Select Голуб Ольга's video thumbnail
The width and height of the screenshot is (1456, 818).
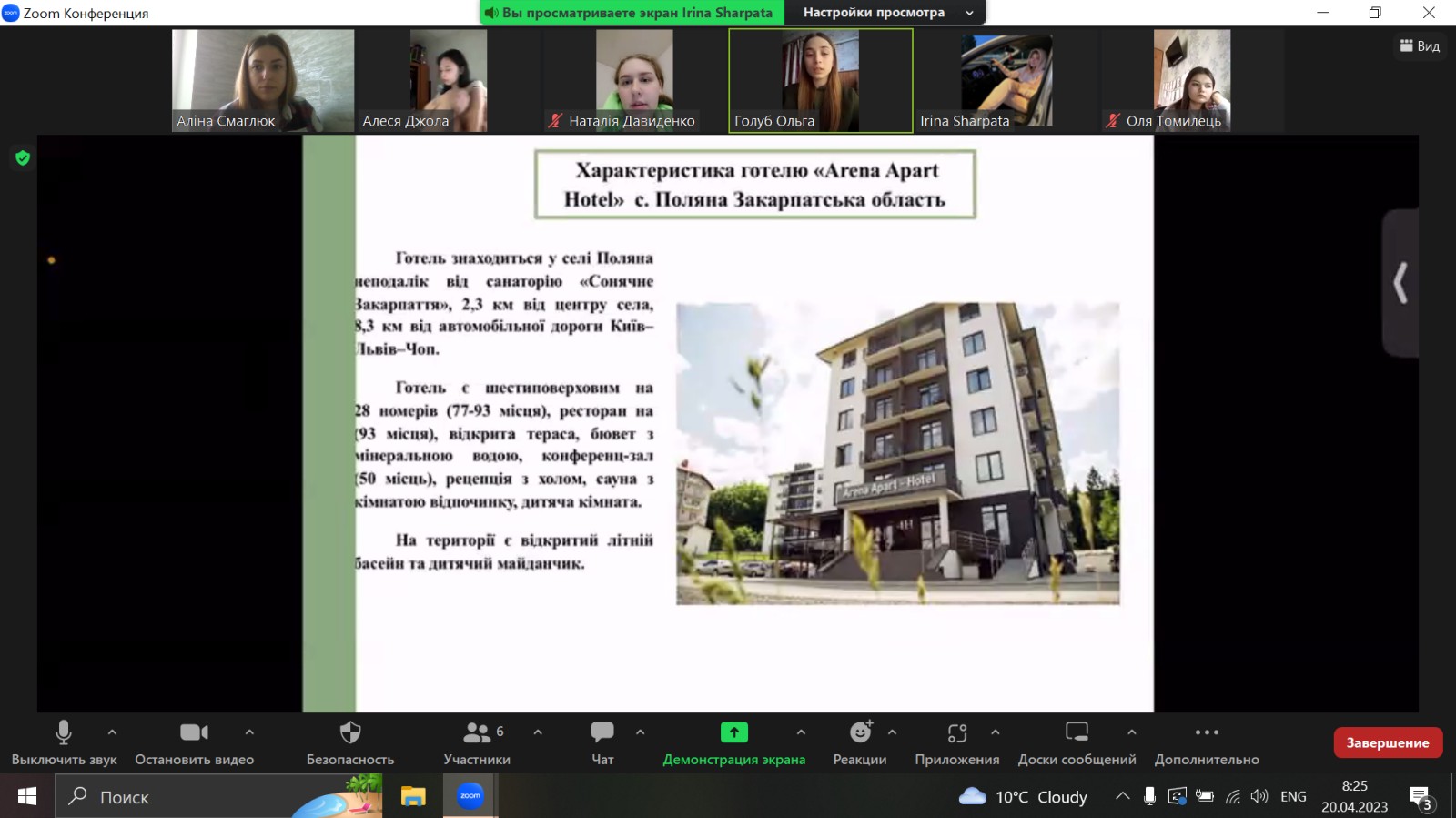[820, 81]
